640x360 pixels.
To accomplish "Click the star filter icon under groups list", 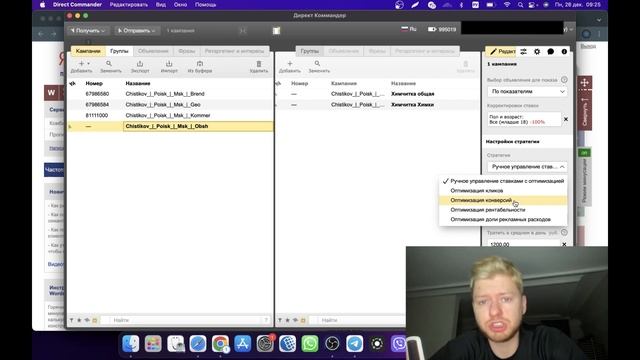I will pyautogui.click(x=287, y=320).
